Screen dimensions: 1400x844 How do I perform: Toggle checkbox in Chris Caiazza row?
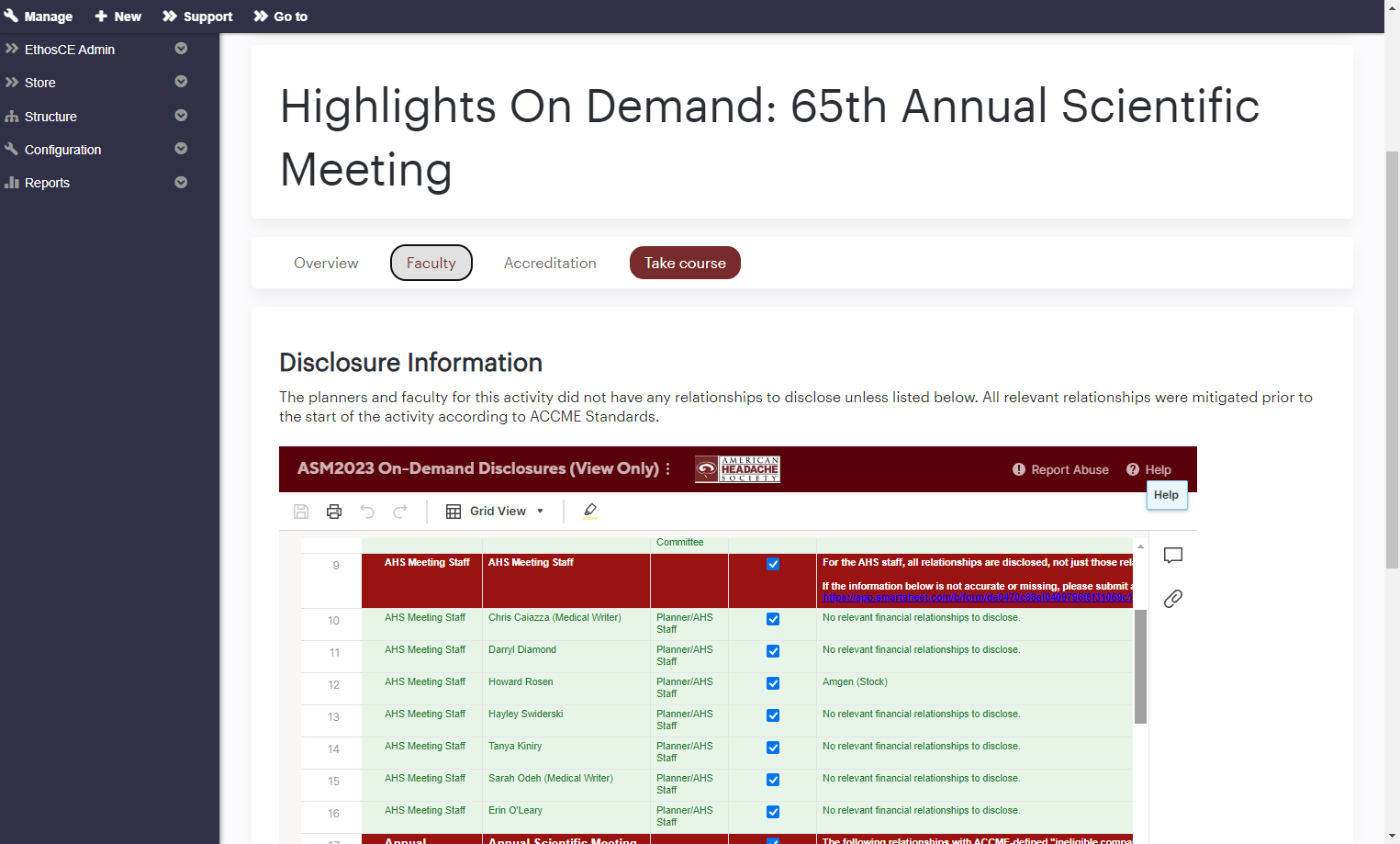[x=773, y=619]
